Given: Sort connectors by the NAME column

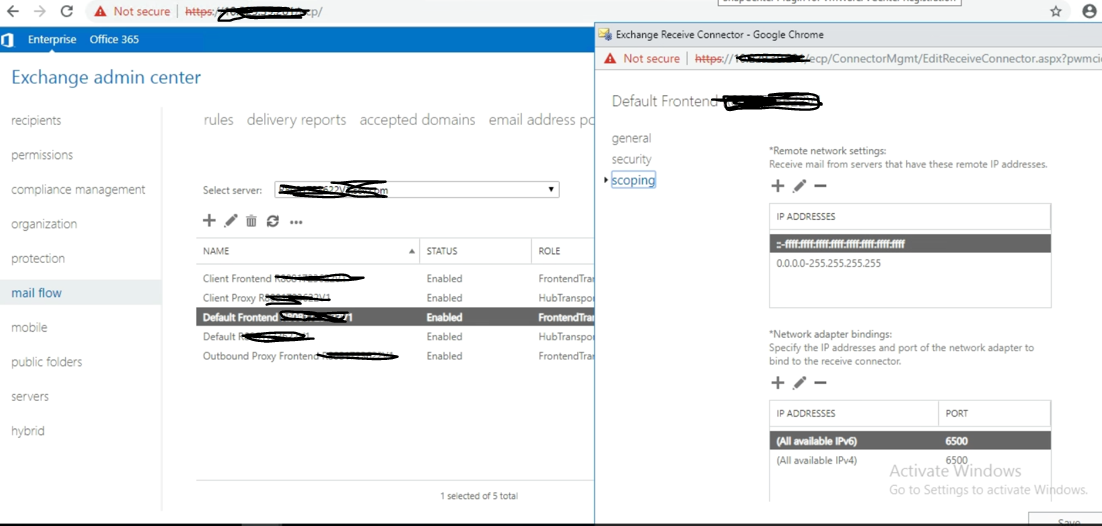Looking at the screenshot, I should point(308,251).
